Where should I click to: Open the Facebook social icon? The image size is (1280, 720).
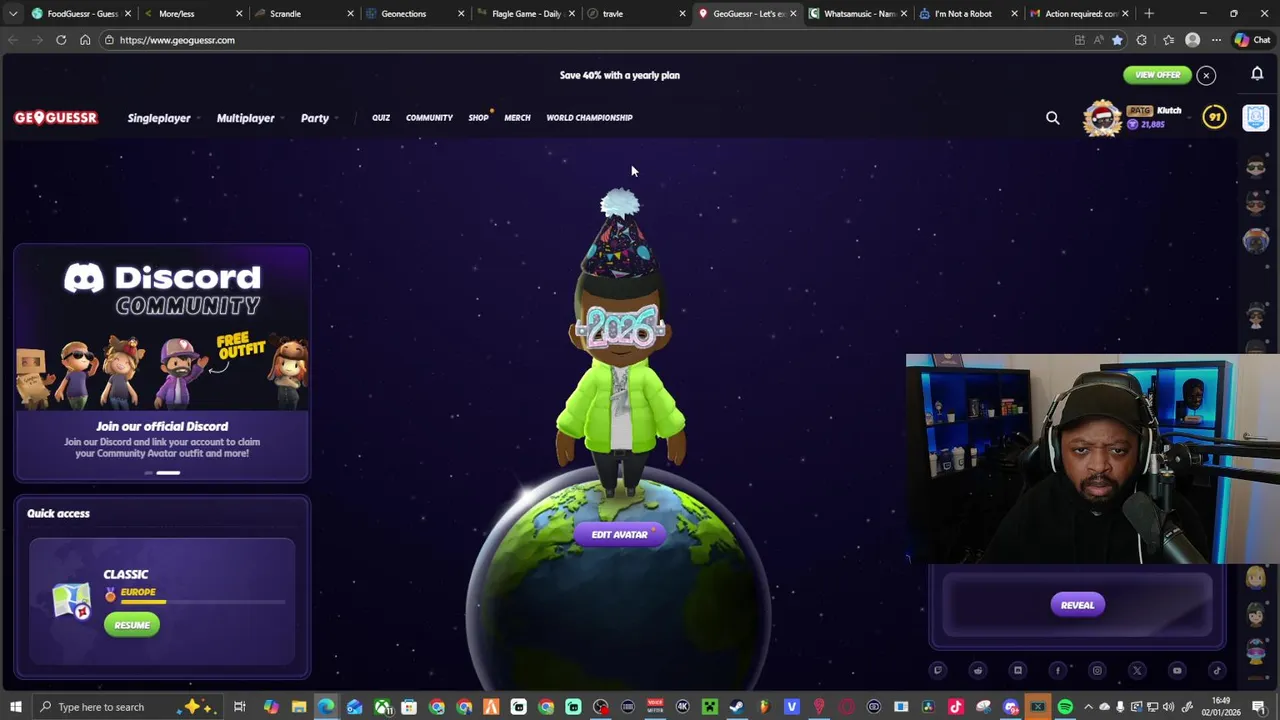1058,671
